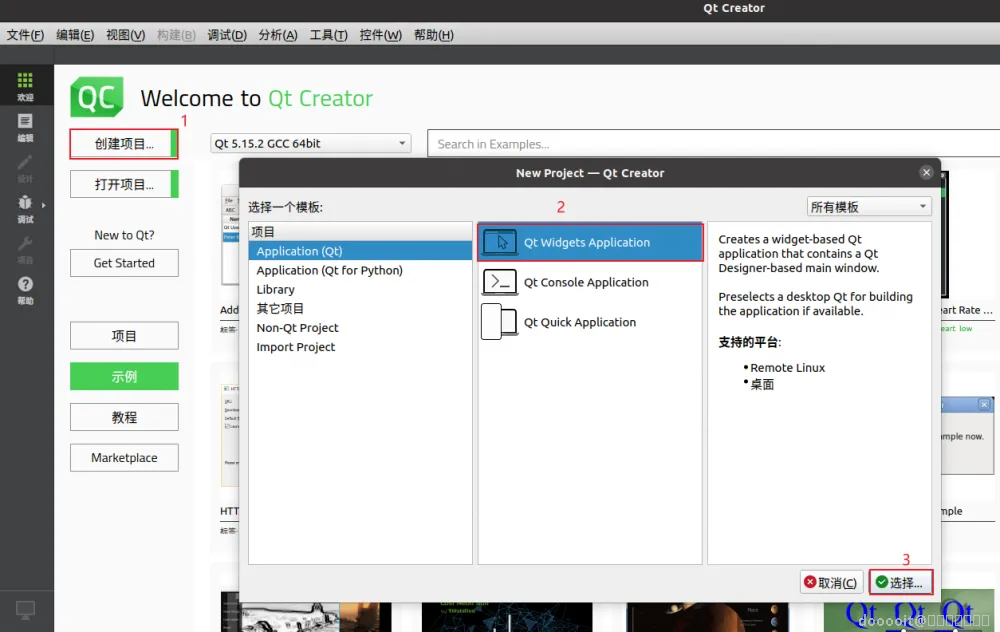This screenshot has height=632, width=1000.
Task: Select the Qt Console Application icon
Action: (x=500, y=282)
